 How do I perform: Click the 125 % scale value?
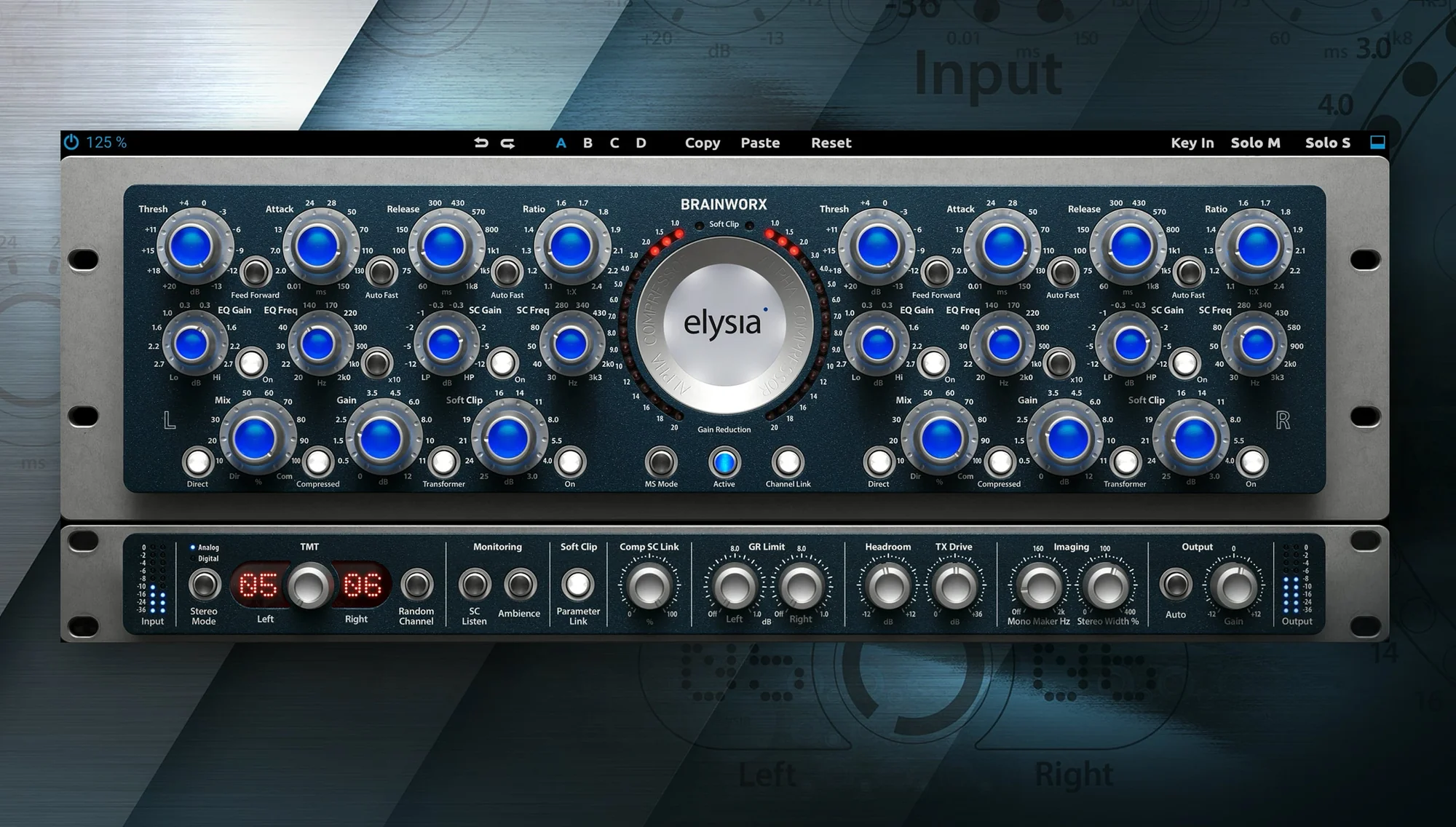coord(106,142)
